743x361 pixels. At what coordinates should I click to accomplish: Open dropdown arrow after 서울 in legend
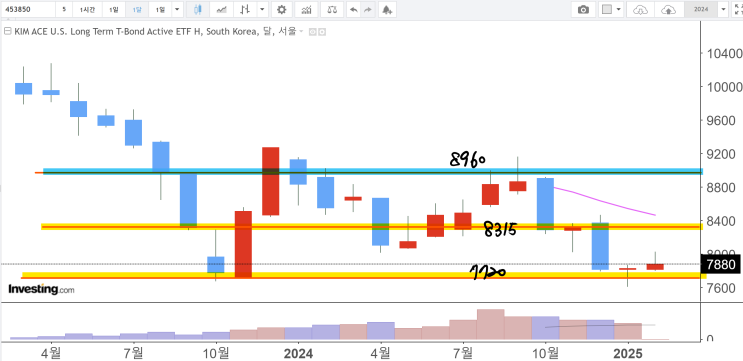pyautogui.click(x=301, y=32)
